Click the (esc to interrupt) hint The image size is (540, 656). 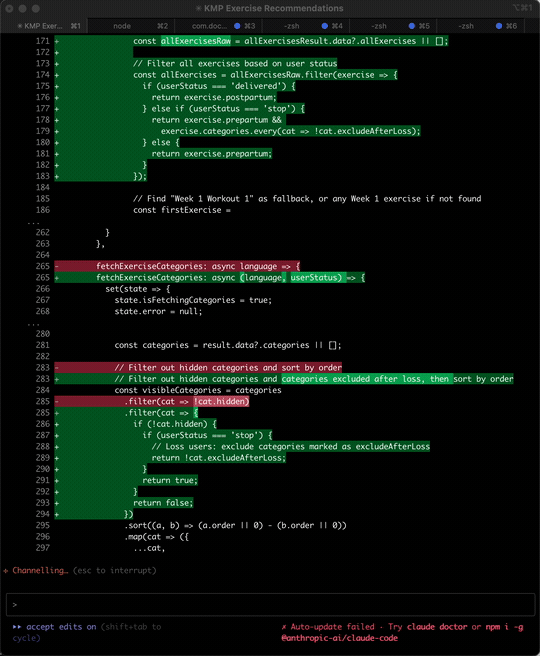tap(115, 570)
